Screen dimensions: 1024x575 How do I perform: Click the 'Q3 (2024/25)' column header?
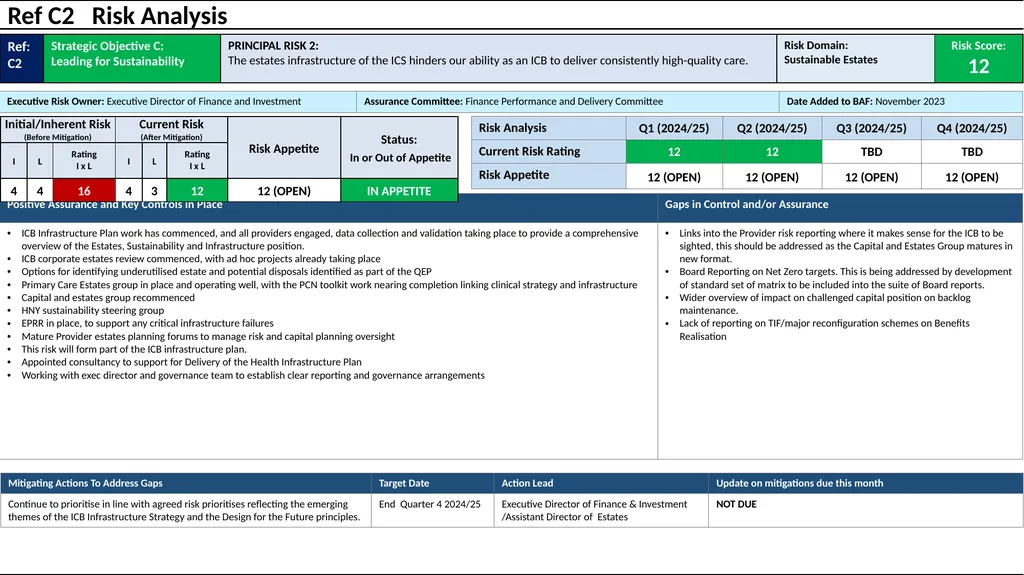tap(871, 128)
